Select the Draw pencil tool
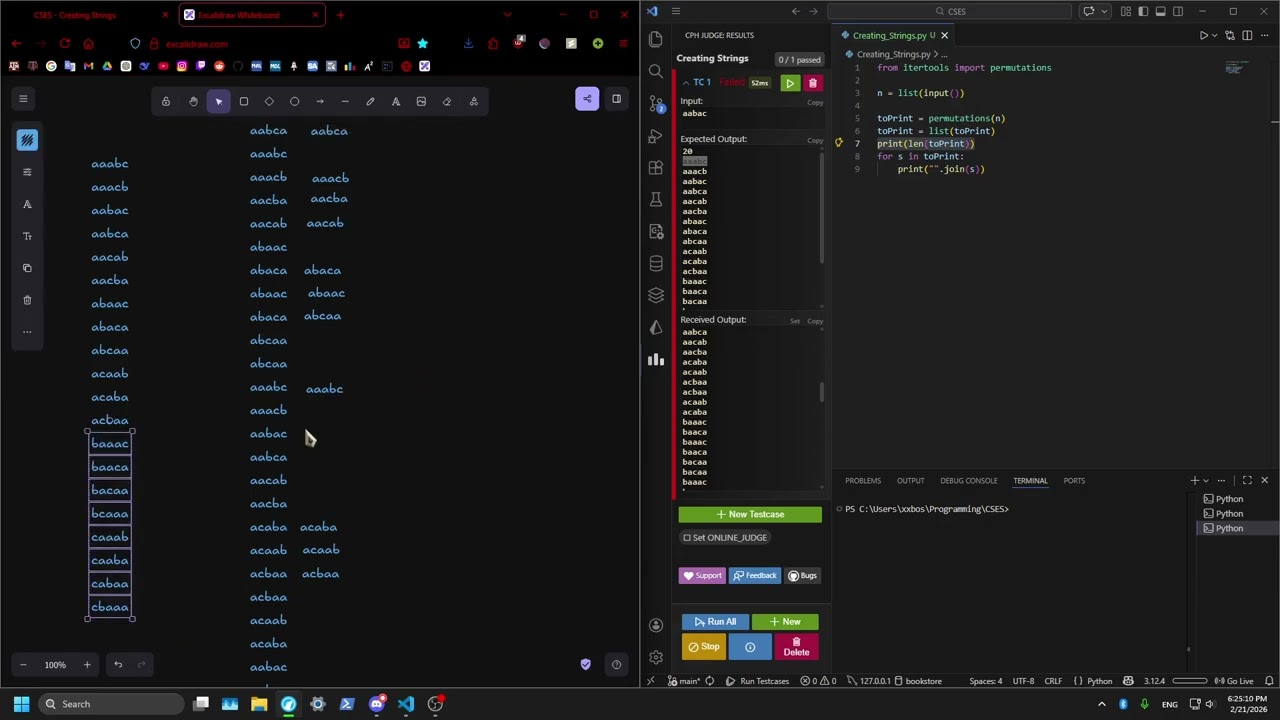 point(370,101)
